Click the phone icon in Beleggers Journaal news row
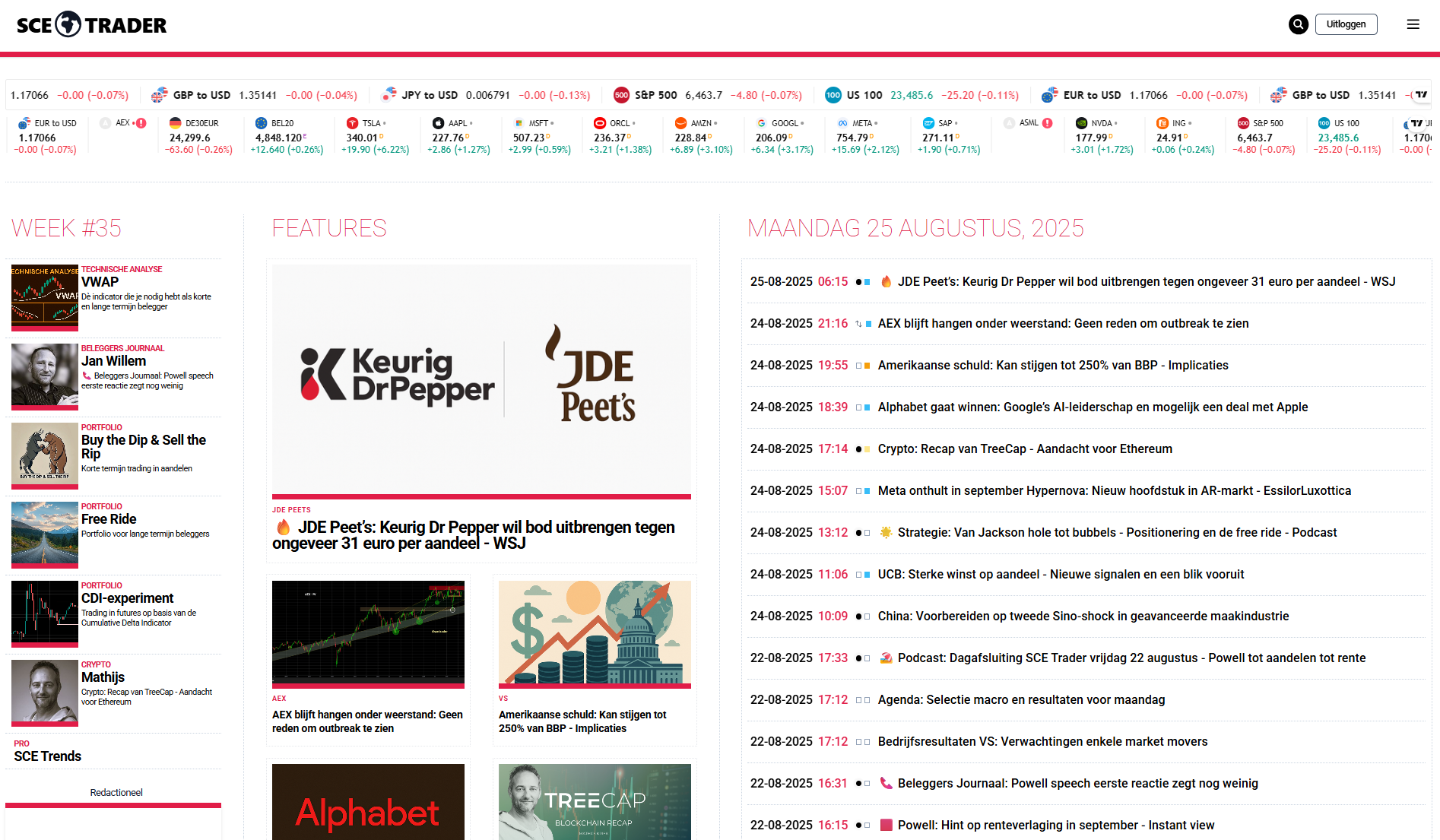This screenshot has width=1440, height=840. point(886,783)
